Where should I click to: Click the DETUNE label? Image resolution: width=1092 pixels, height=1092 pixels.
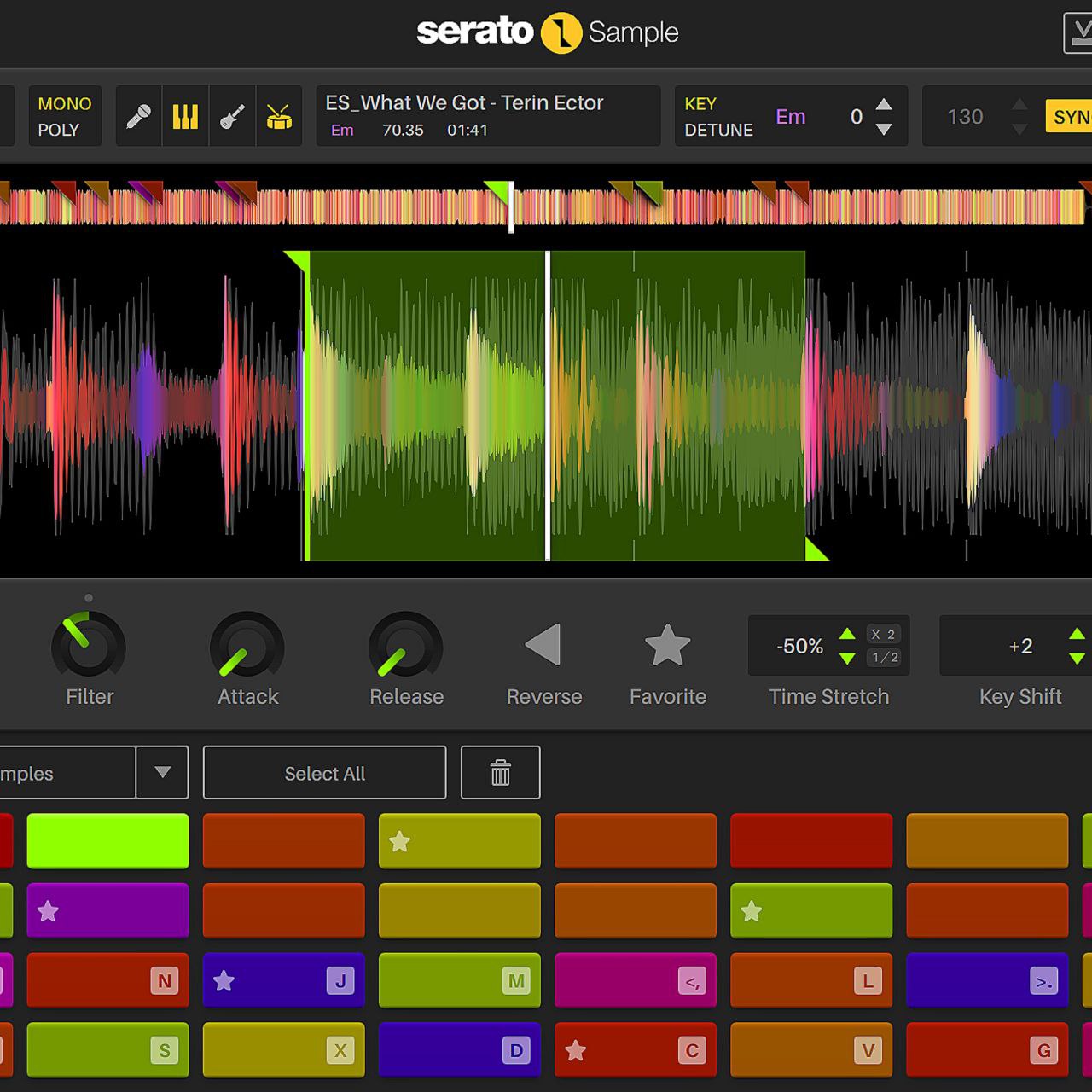[x=718, y=130]
